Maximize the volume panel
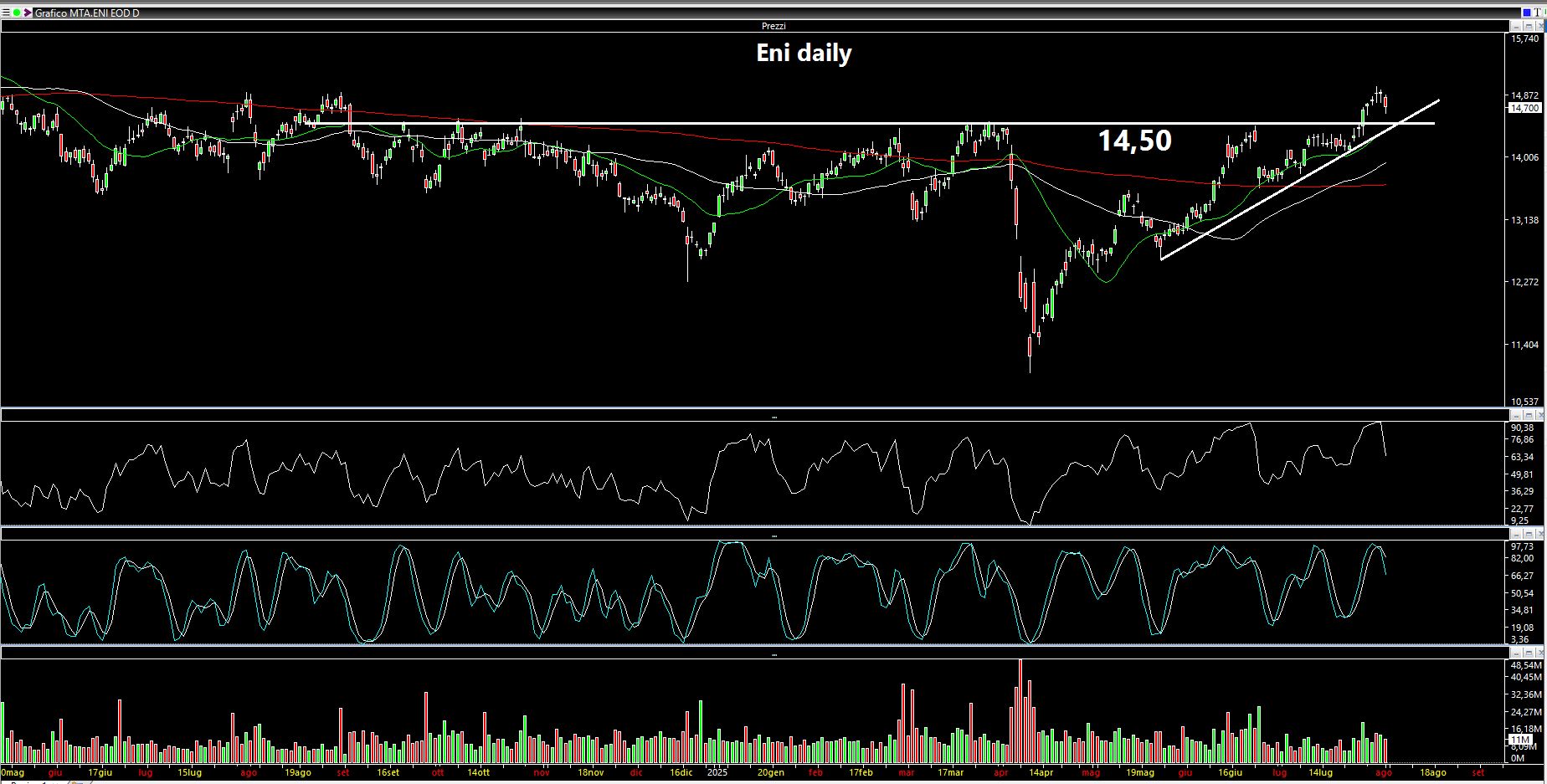Viewport: 1547px width, 784px height. pos(1528,653)
